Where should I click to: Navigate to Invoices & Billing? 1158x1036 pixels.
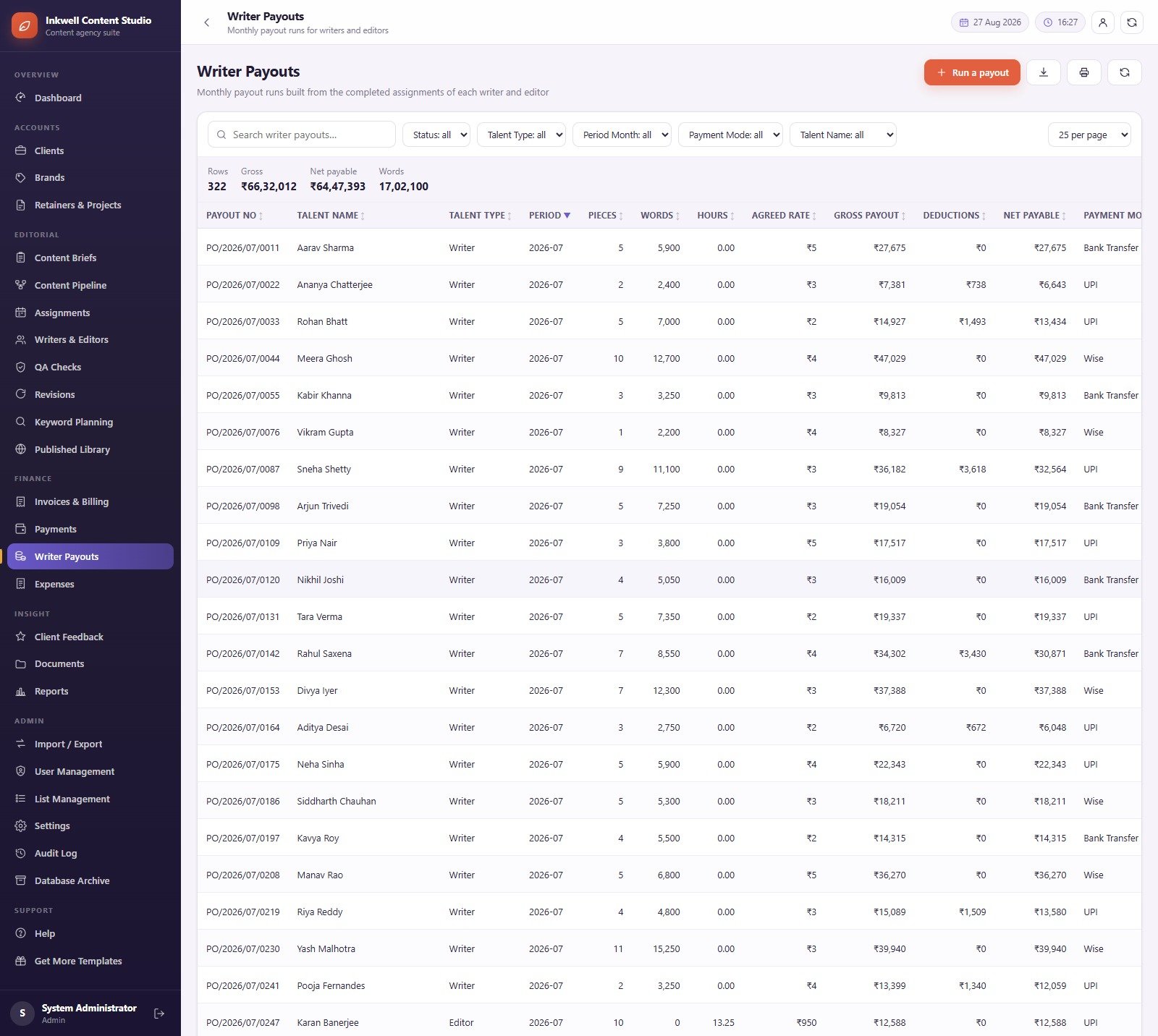(x=90, y=501)
